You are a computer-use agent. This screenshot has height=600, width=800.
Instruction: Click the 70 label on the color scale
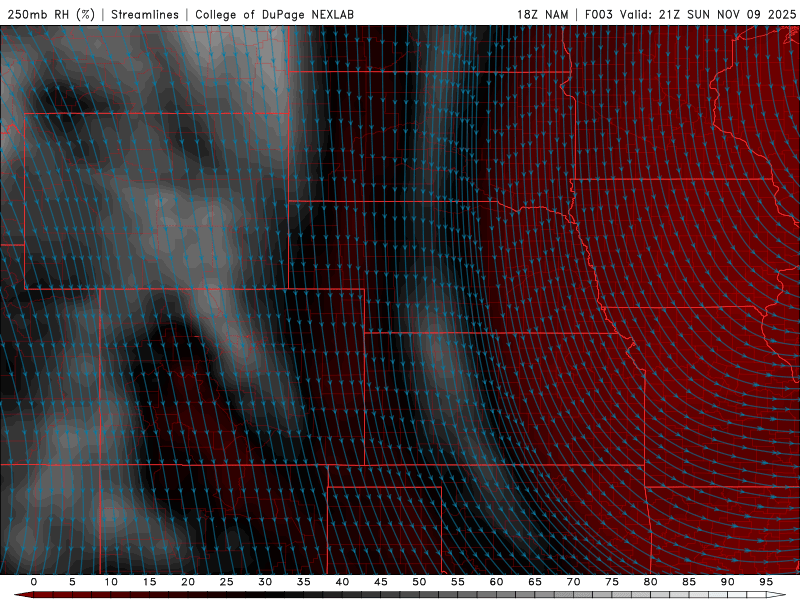[573, 582]
